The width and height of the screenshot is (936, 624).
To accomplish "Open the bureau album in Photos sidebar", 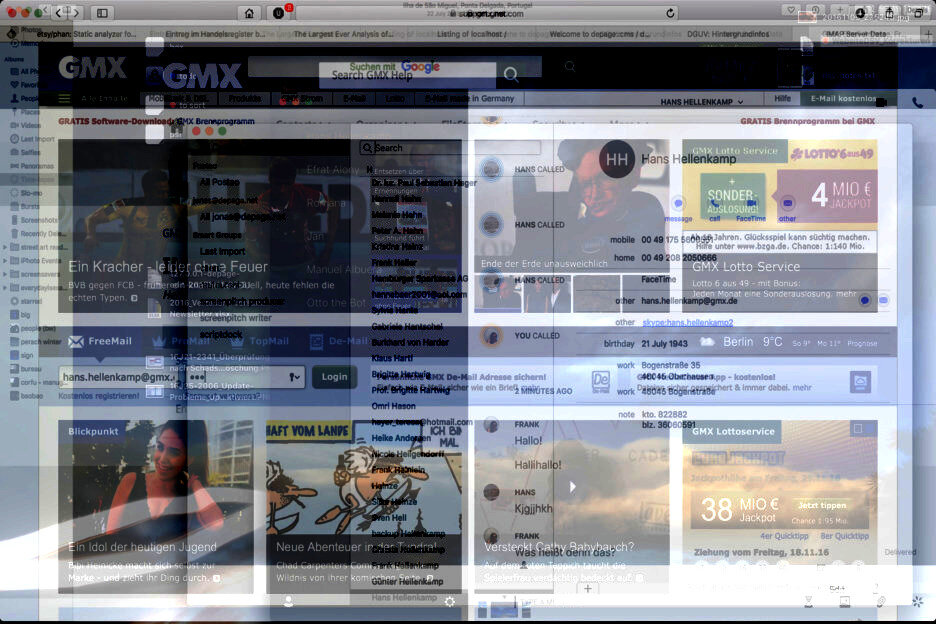I will tap(26, 369).
